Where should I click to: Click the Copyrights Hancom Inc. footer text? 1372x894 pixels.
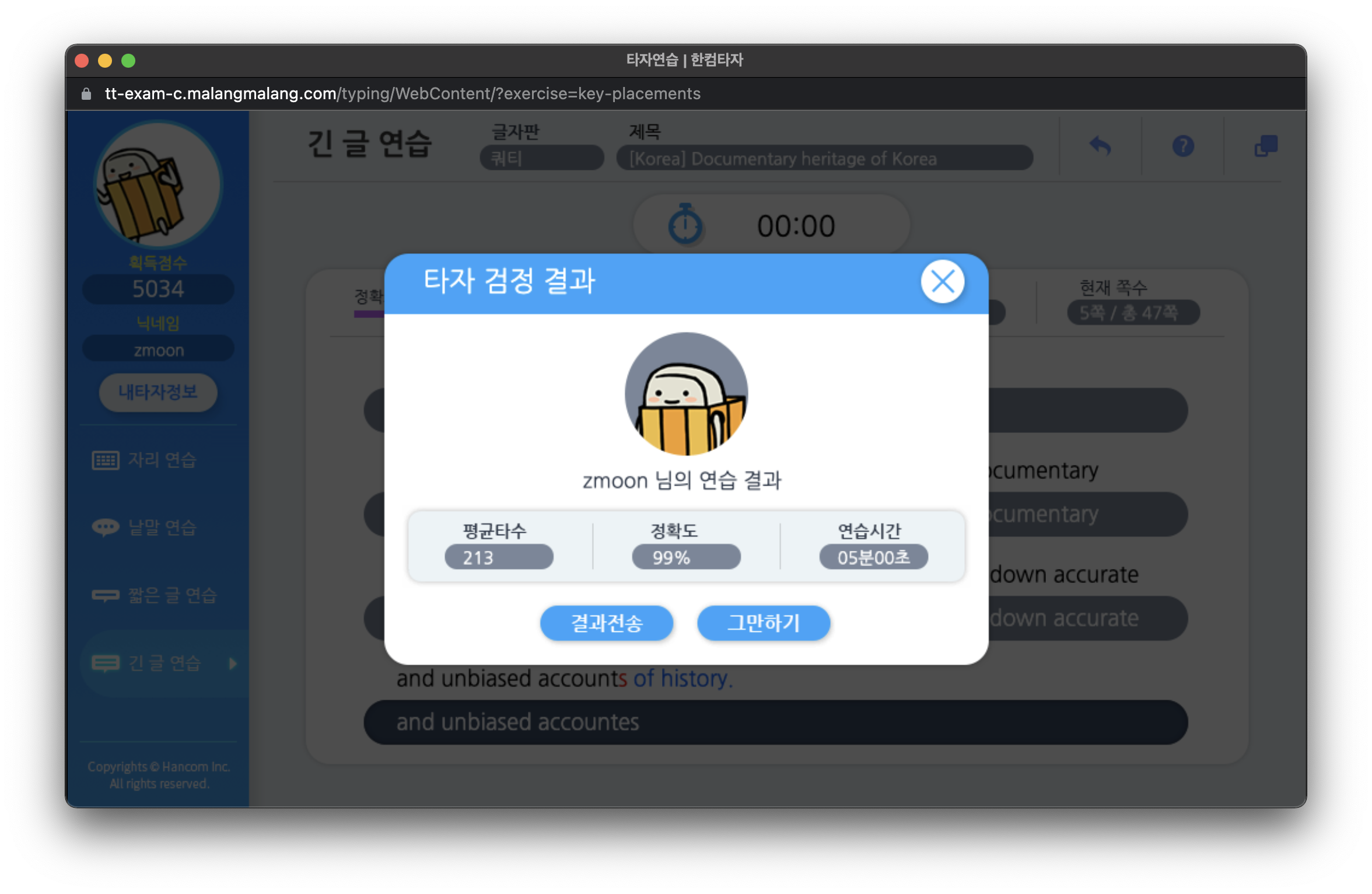coord(159,775)
